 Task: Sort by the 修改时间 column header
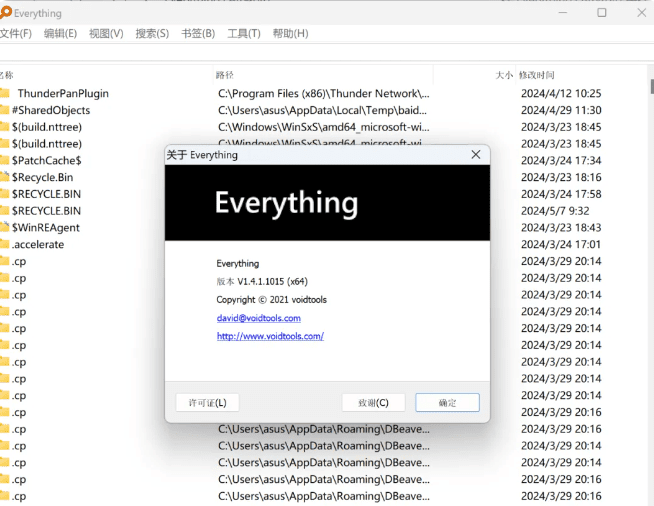point(538,75)
